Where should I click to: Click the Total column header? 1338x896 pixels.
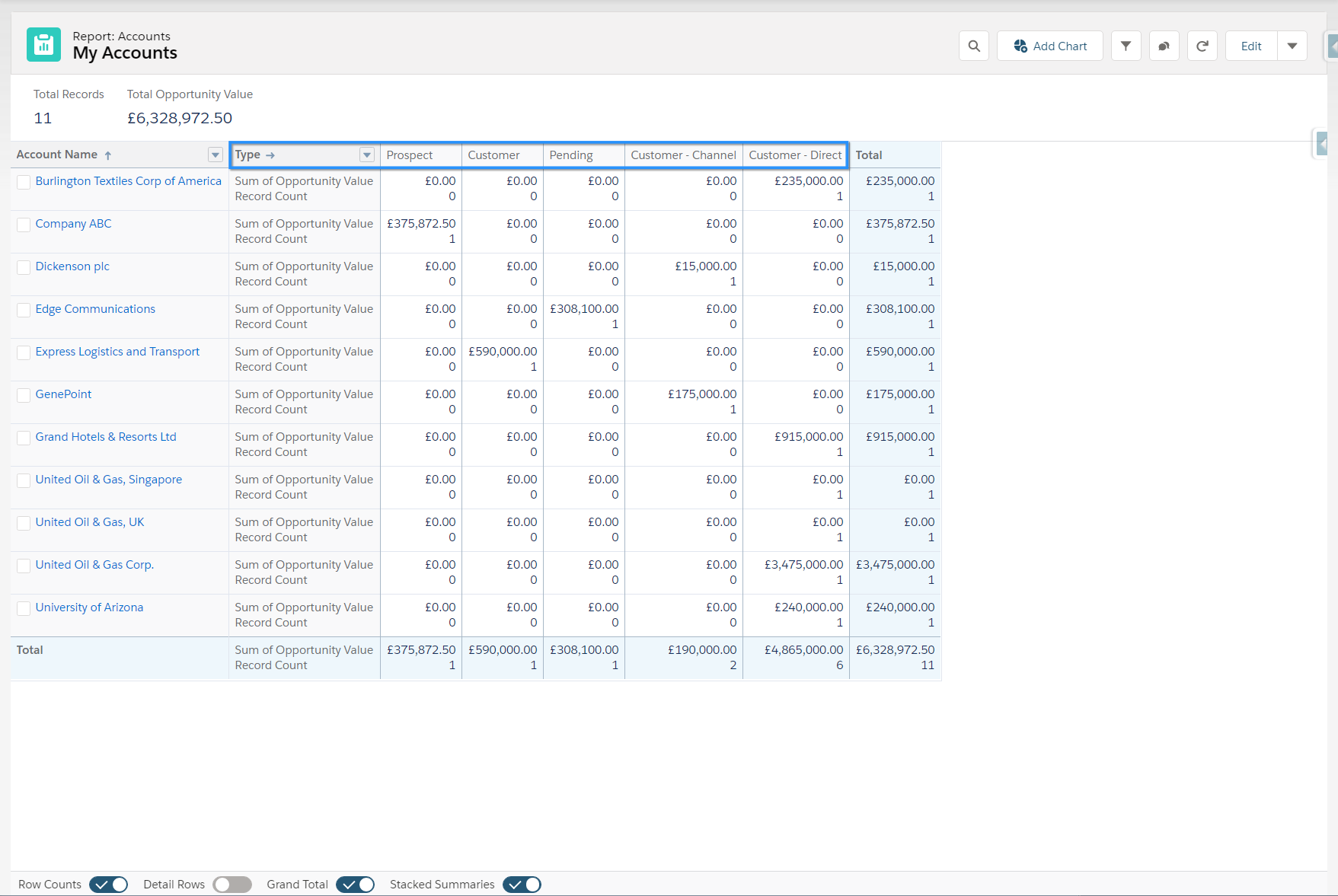click(869, 155)
